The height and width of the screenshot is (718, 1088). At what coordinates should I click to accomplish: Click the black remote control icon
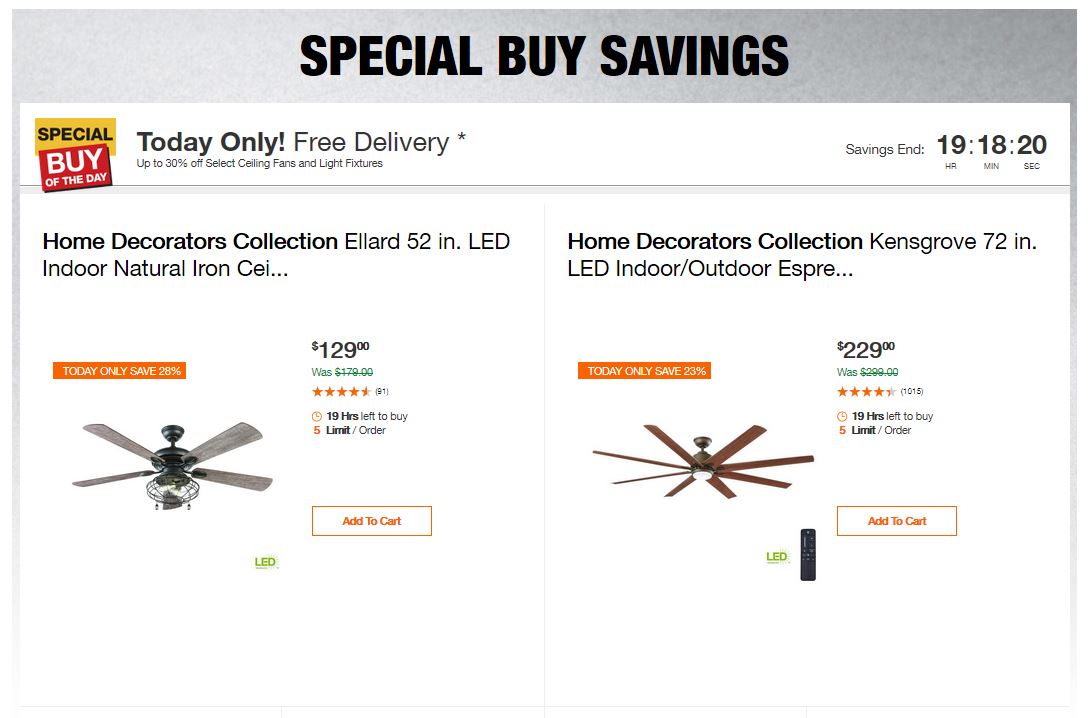[x=808, y=555]
